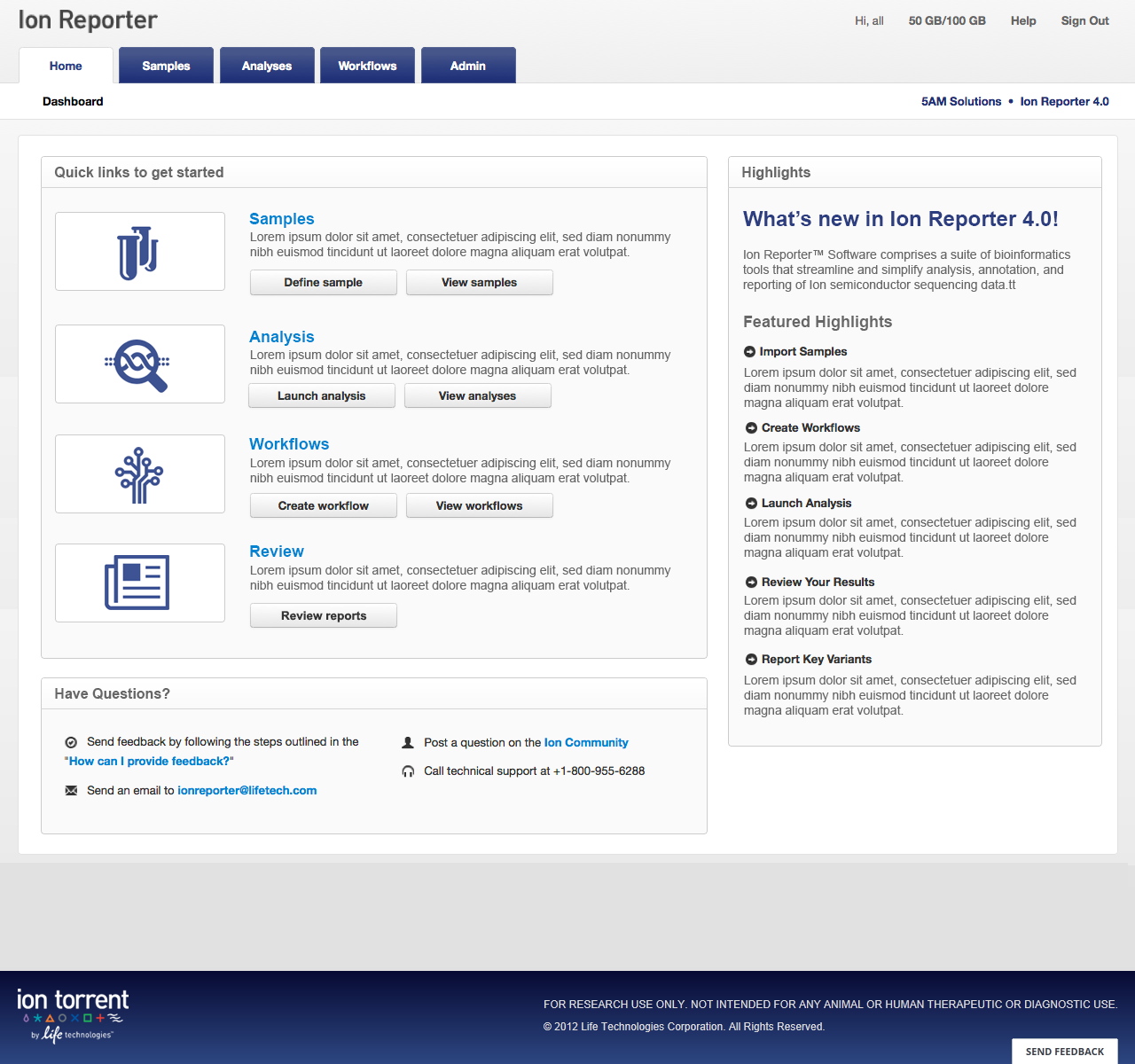Click the Sign Out link

(x=1085, y=20)
